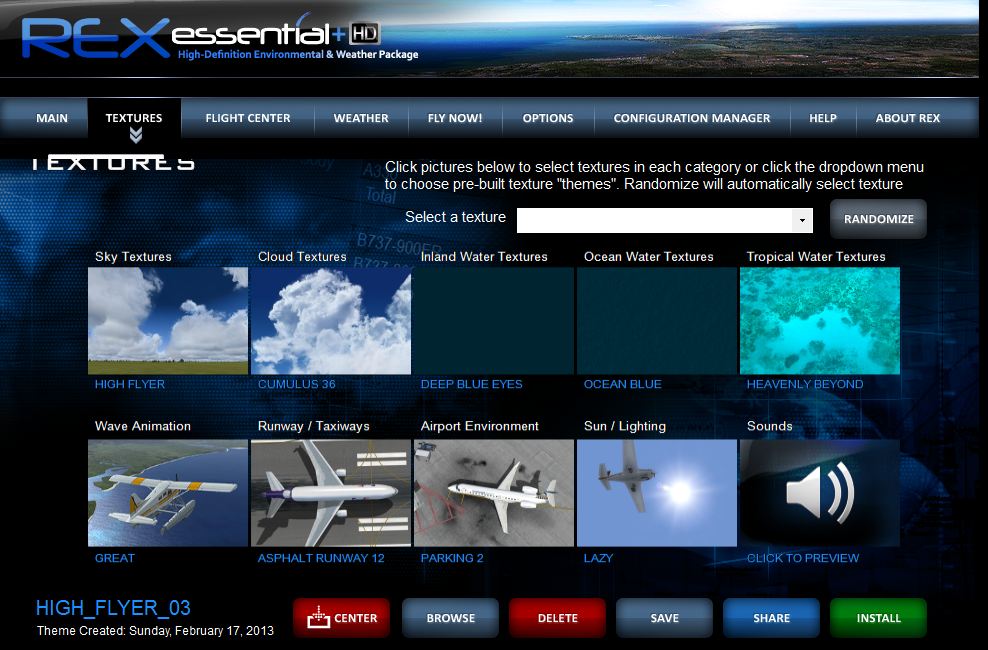988x650 pixels.
Task: Click the ASPHALT RUNWAY 12 label
Action: pyautogui.click(x=321, y=558)
